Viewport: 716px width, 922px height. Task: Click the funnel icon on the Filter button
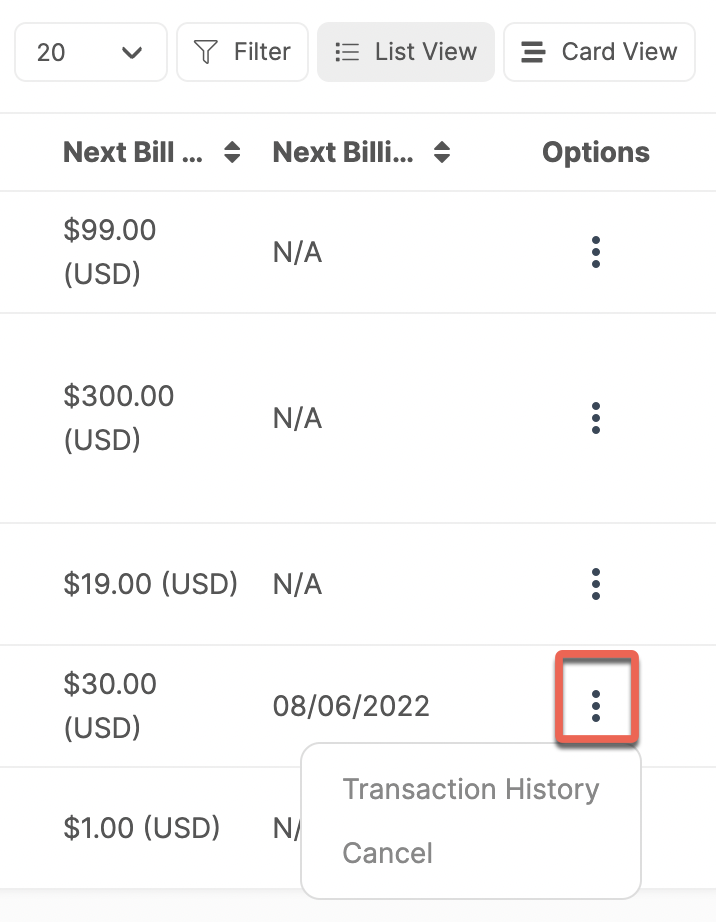coord(205,51)
